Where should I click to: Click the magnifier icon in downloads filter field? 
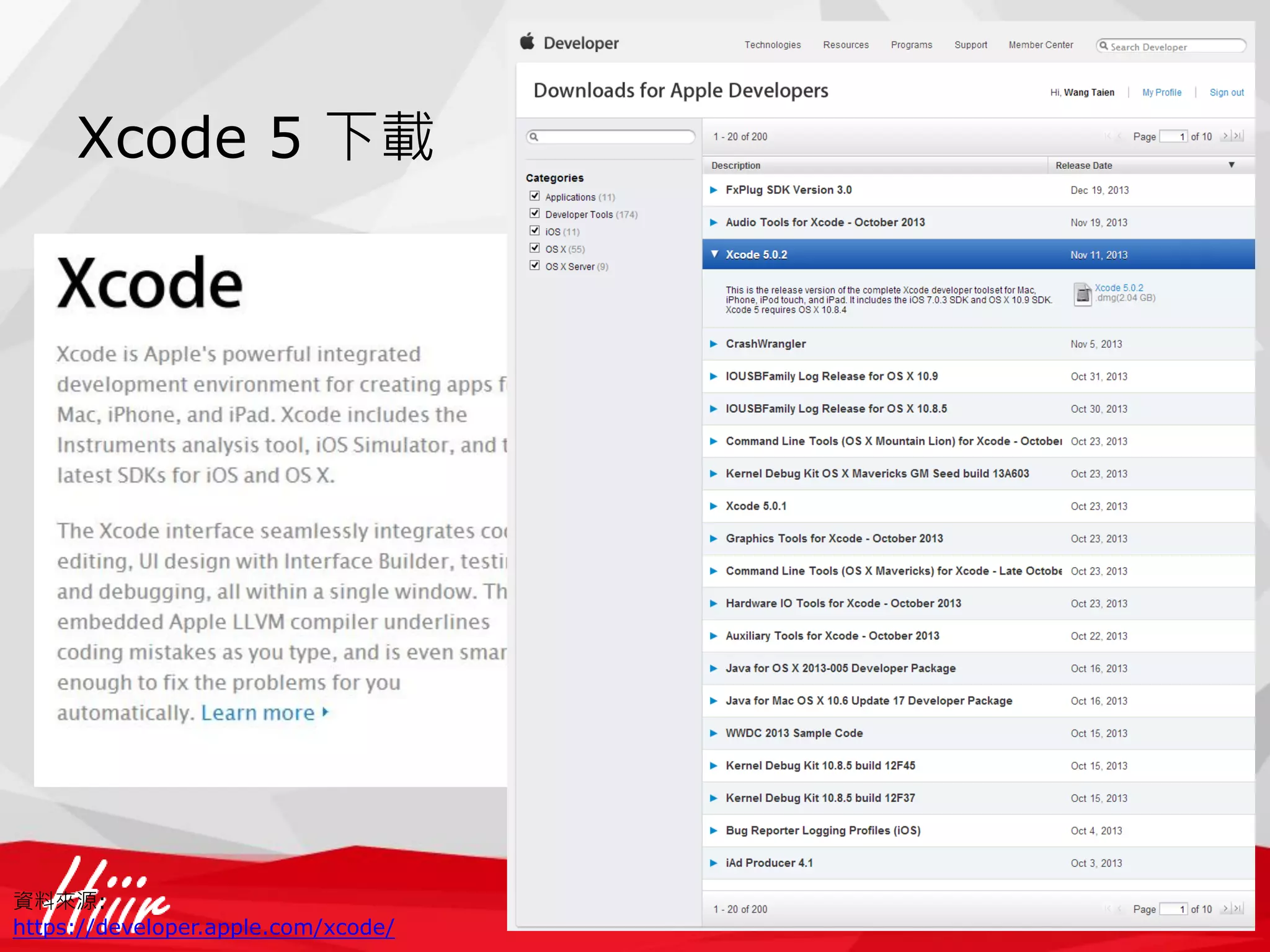tap(534, 137)
